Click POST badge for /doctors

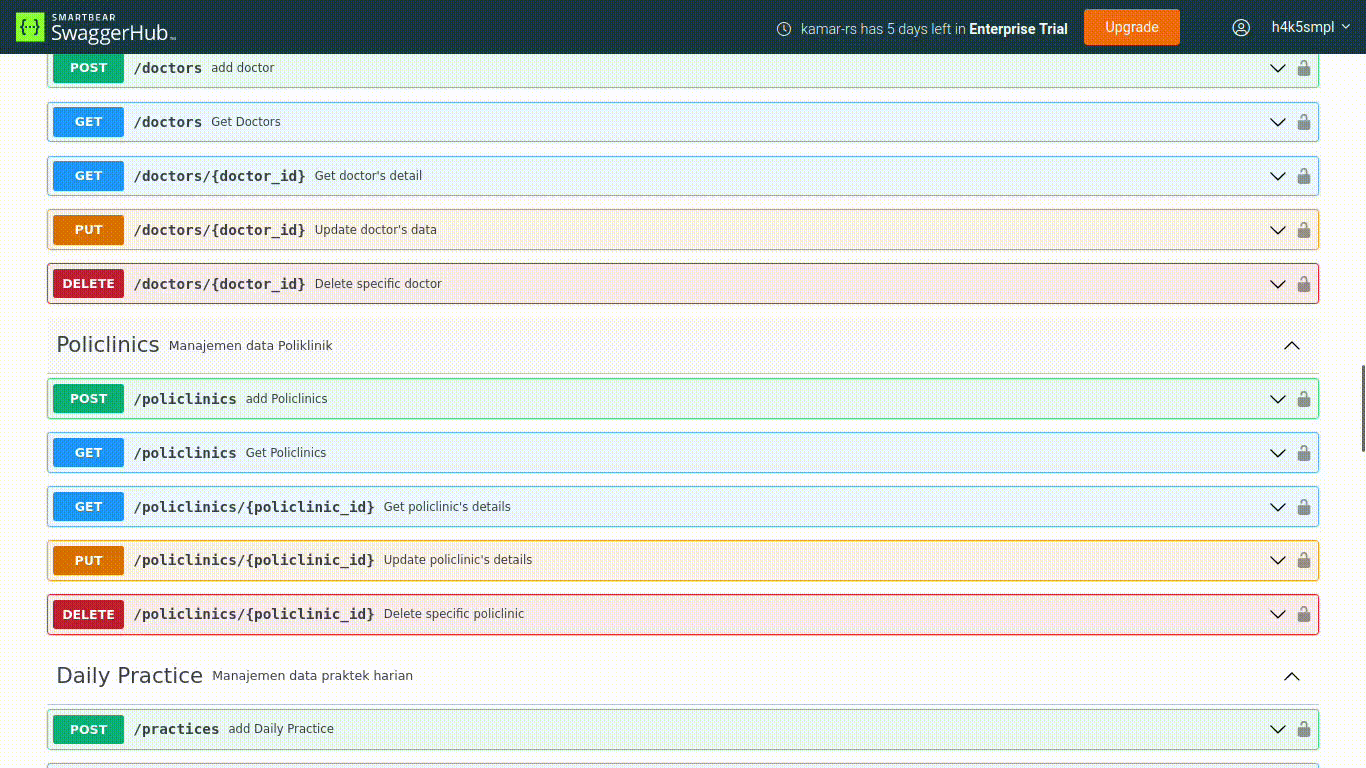click(88, 68)
